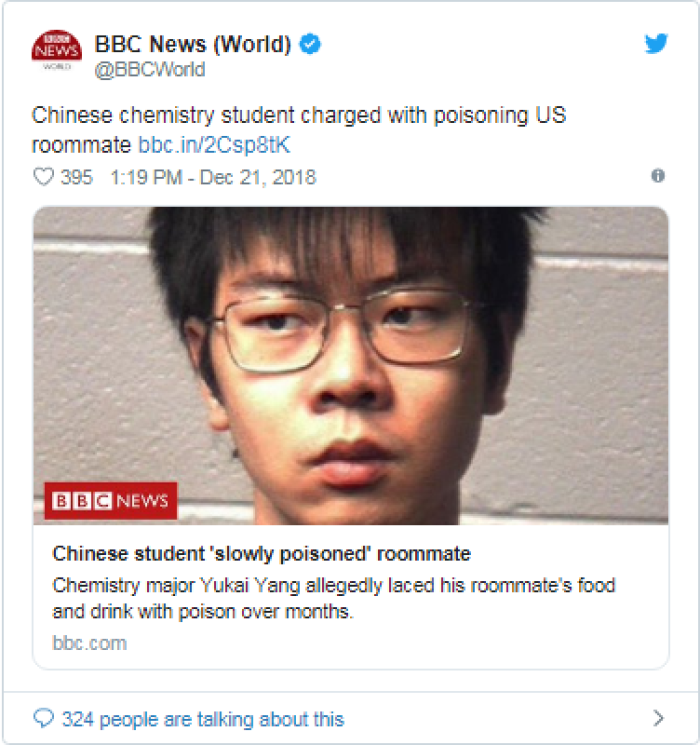The width and height of the screenshot is (700, 745).
Task: Open the tweet info circle icon
Action: [658, 176]
